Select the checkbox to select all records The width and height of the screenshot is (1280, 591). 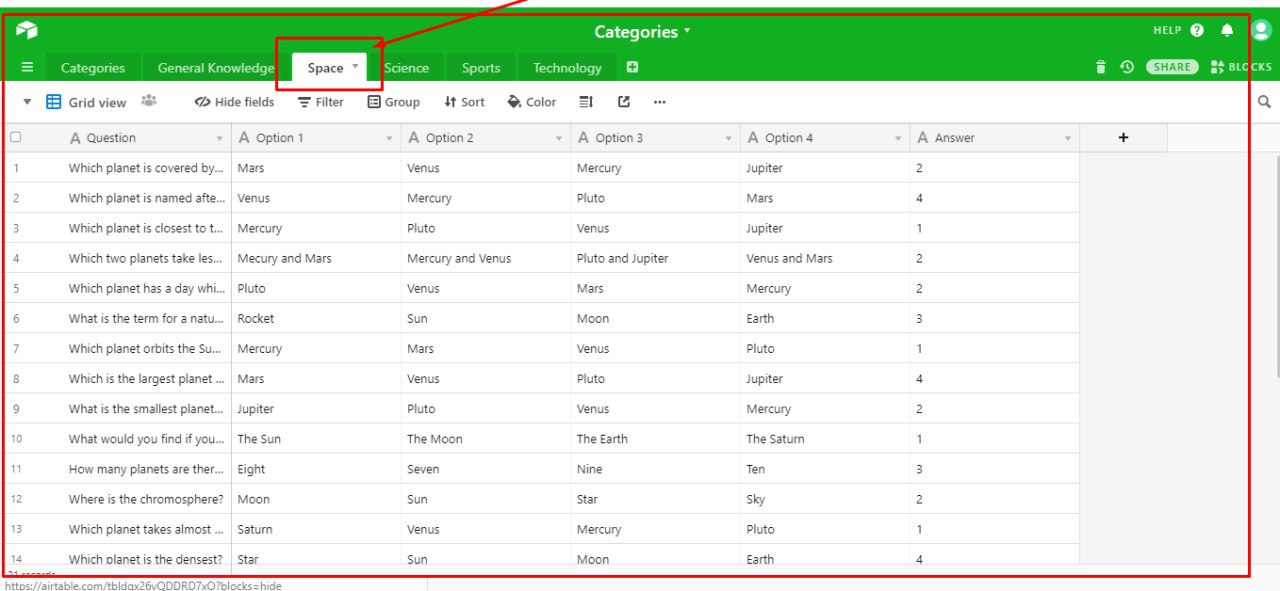pos(14,137)
